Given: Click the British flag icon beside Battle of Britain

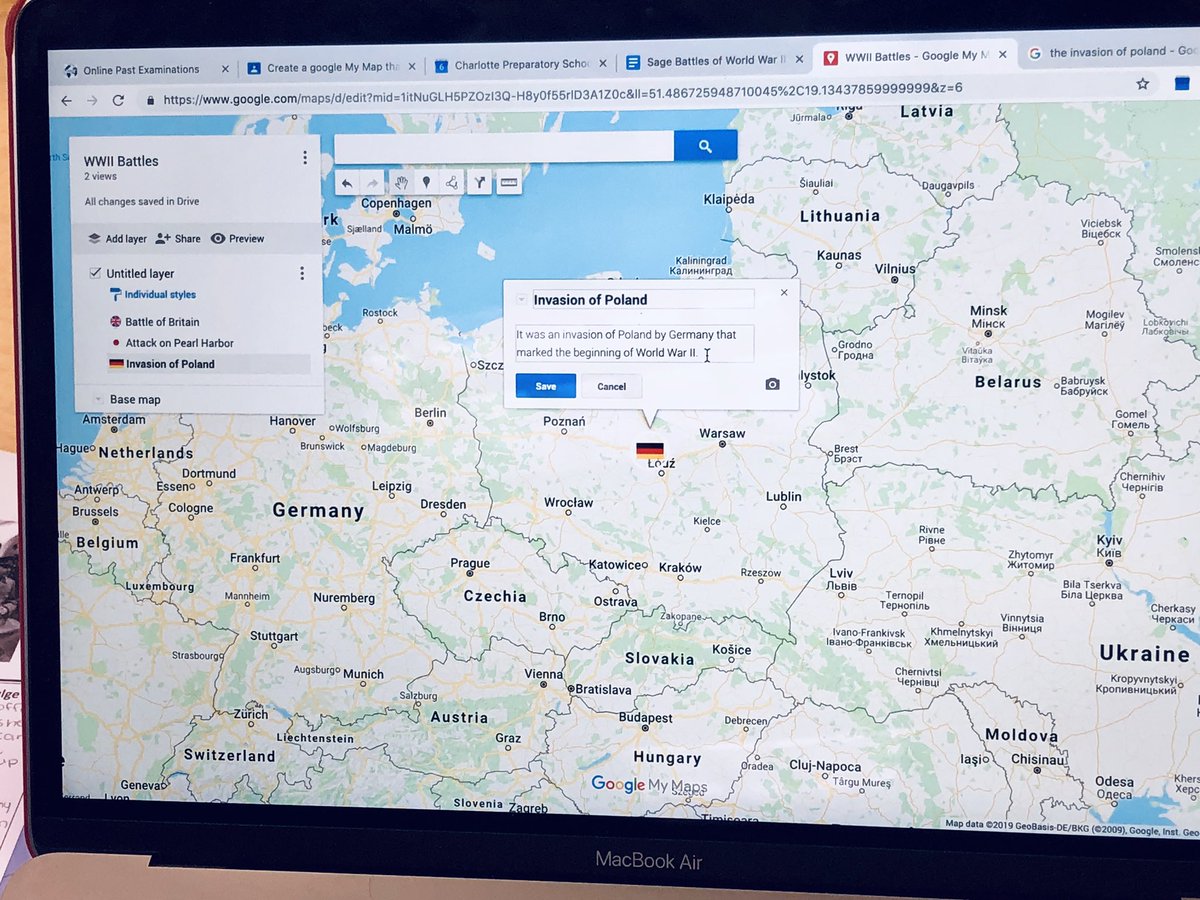Looking at the screenshot, I should point(116,322).
